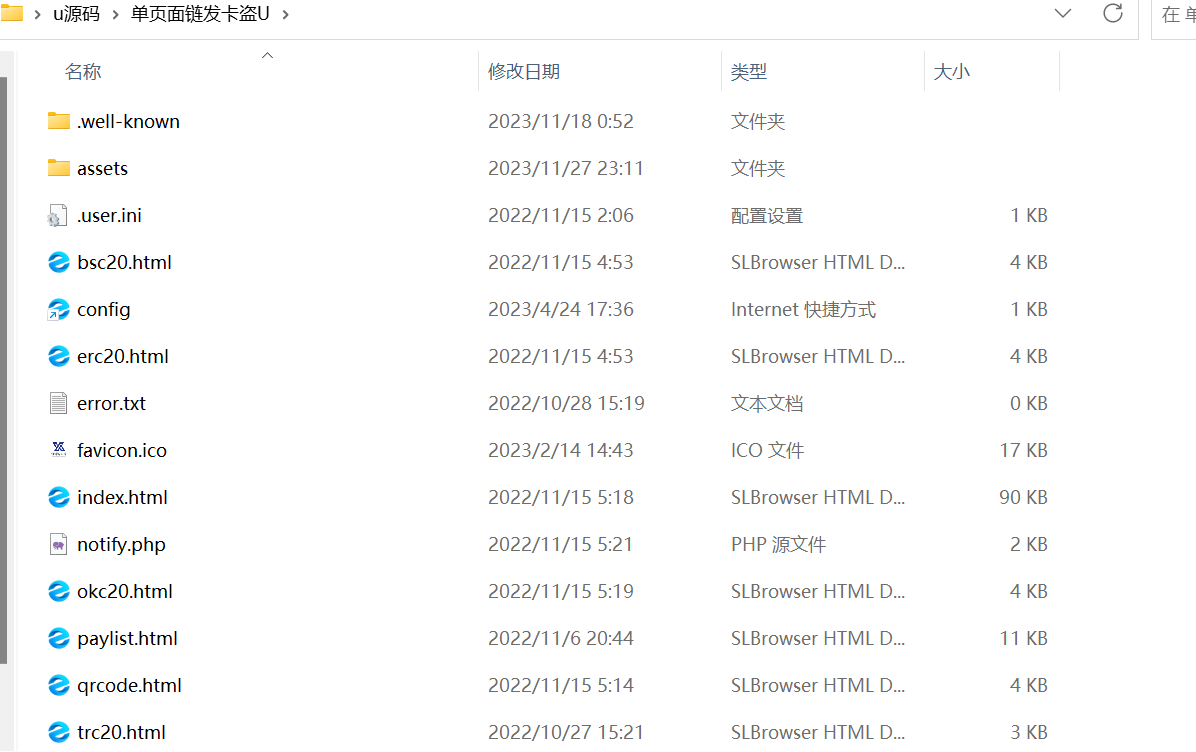Click the sort arrow above 名称 column
Viewport: 1196px width, 752px height.
point(267,55)
